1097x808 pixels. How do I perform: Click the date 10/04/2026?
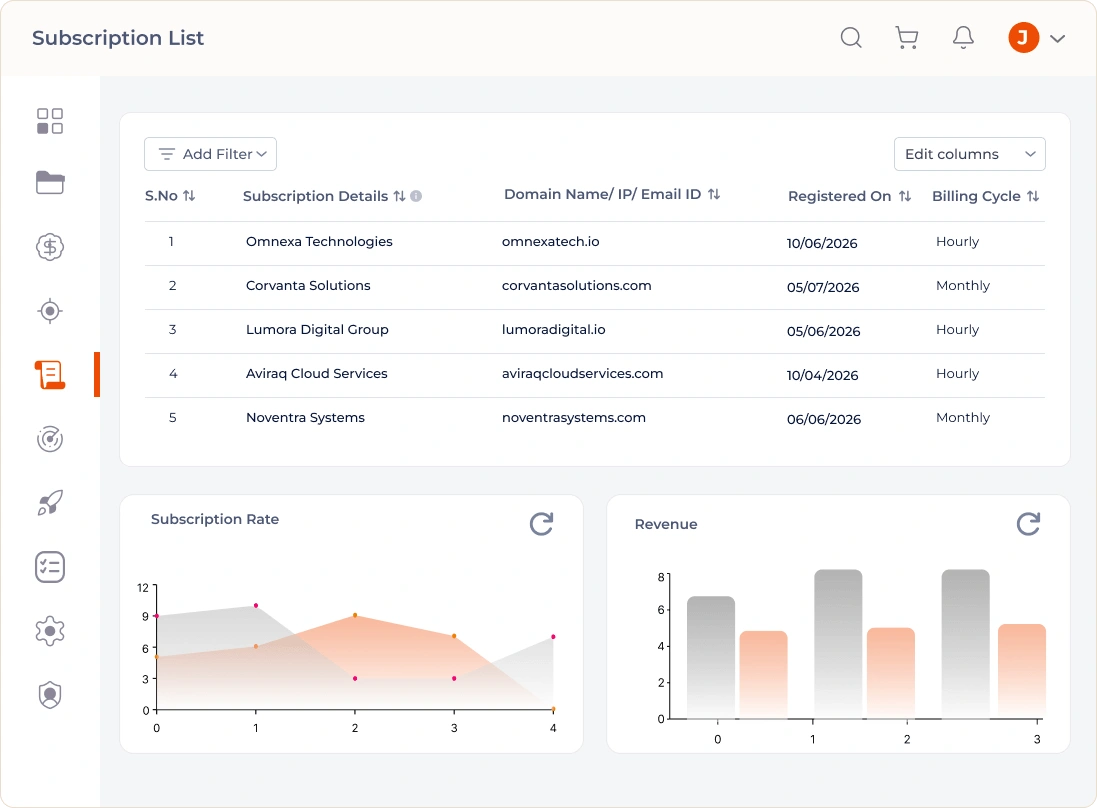point(822,376)
